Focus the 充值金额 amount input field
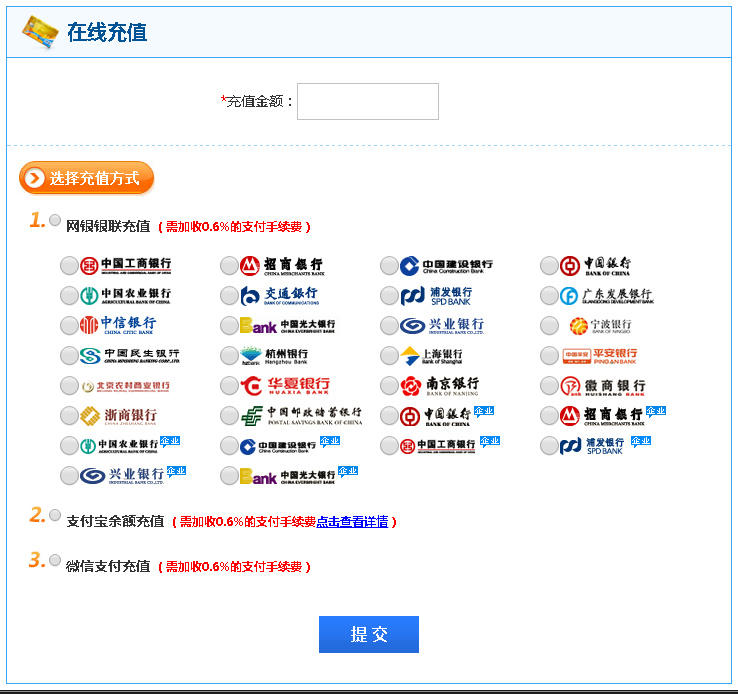This screenshot has height=694, width=738. pos(368,101)
